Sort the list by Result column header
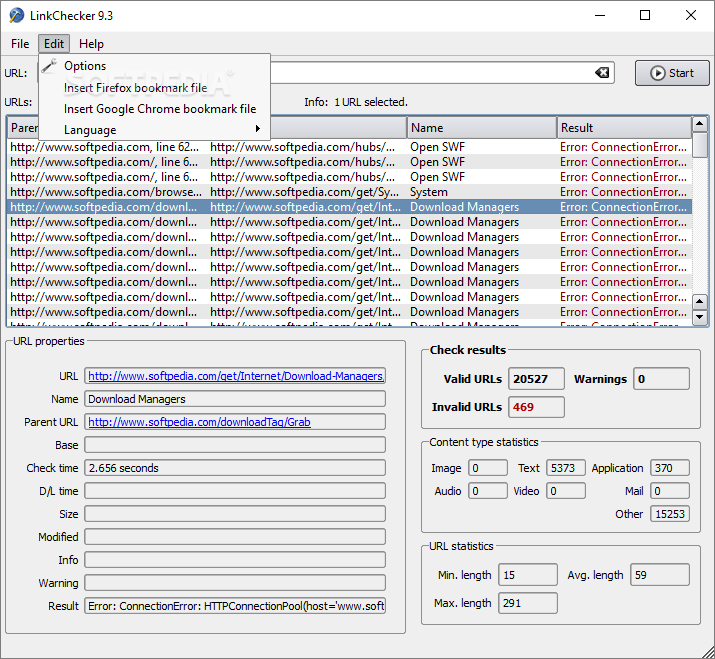715x659 pixels. click(x=624, y=128)
